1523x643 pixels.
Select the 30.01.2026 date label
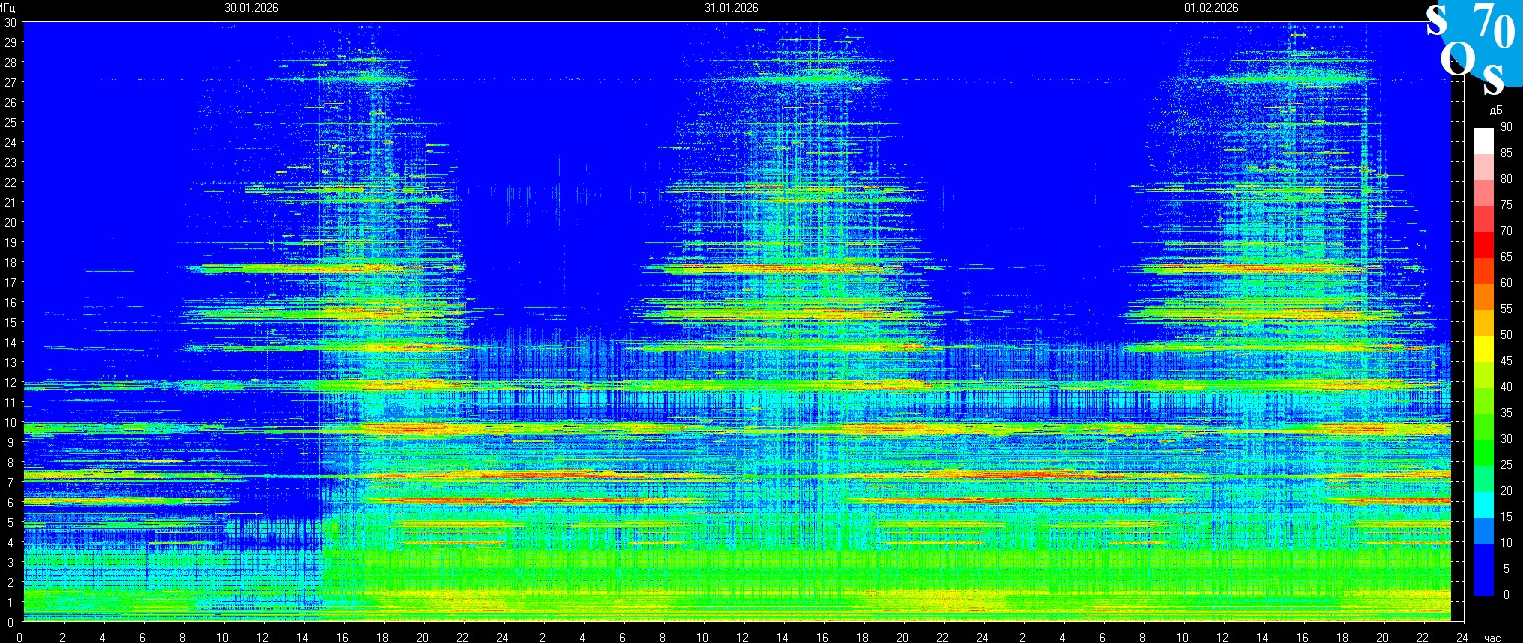click(x=251, y=7)
